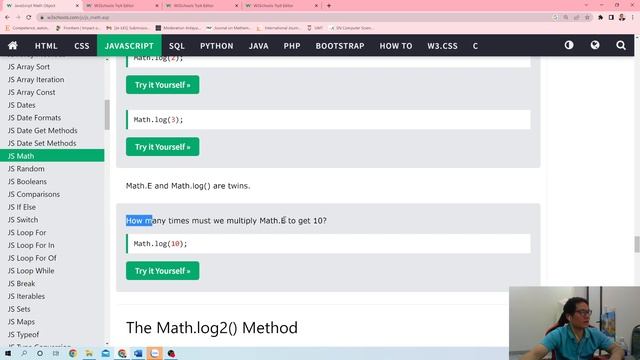Open JAVA tutorial in navbar
The image size is (640, 360).
259,46
